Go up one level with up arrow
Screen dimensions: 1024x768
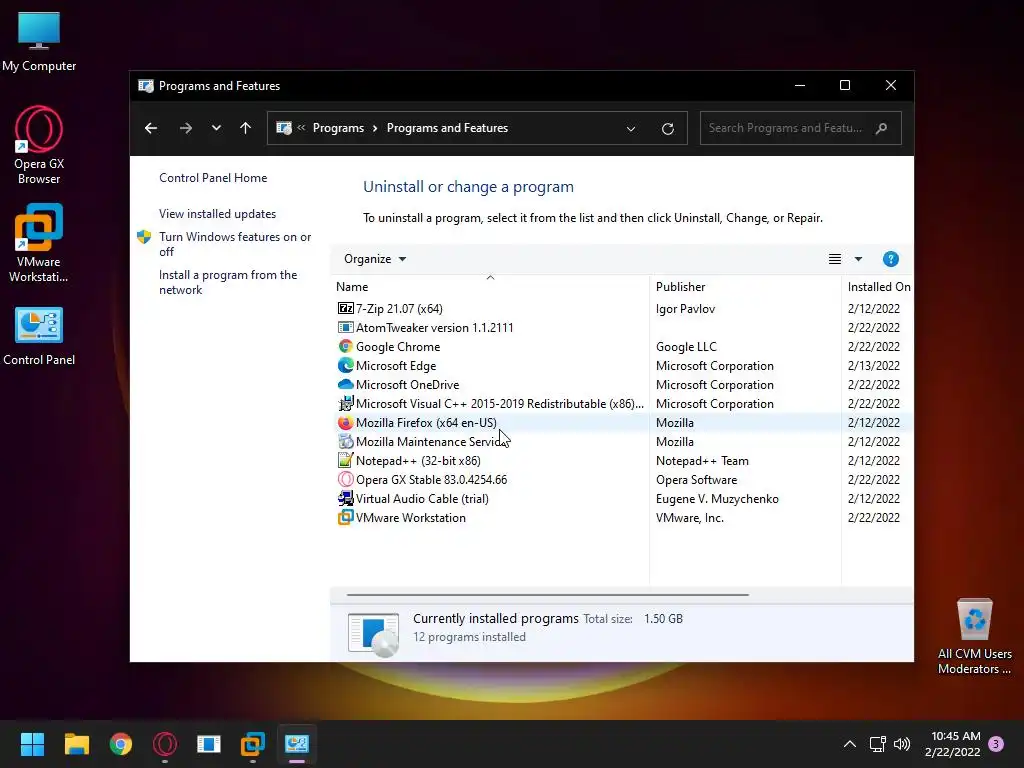(246, 128)
